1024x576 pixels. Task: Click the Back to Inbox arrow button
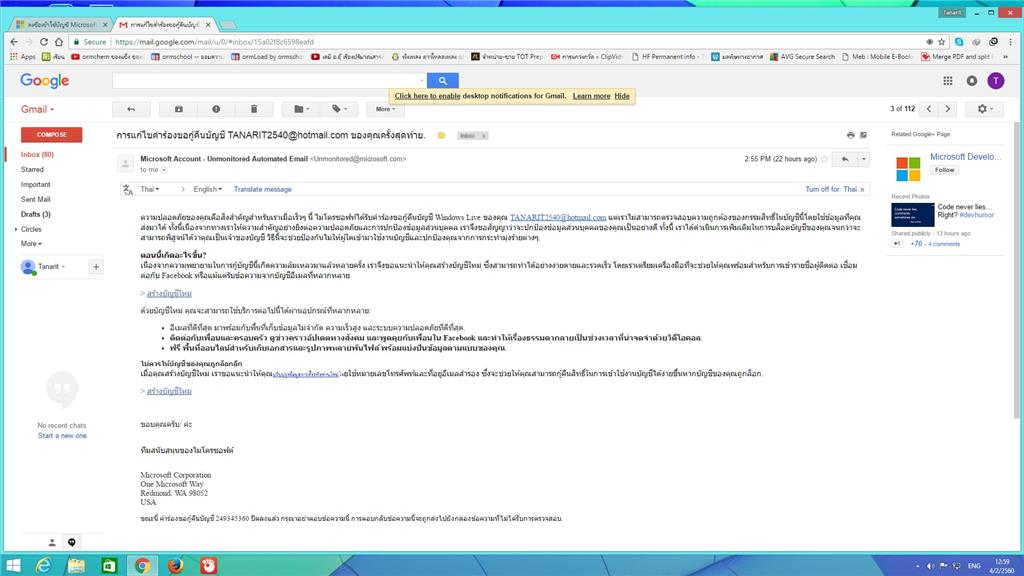(131, 109)
